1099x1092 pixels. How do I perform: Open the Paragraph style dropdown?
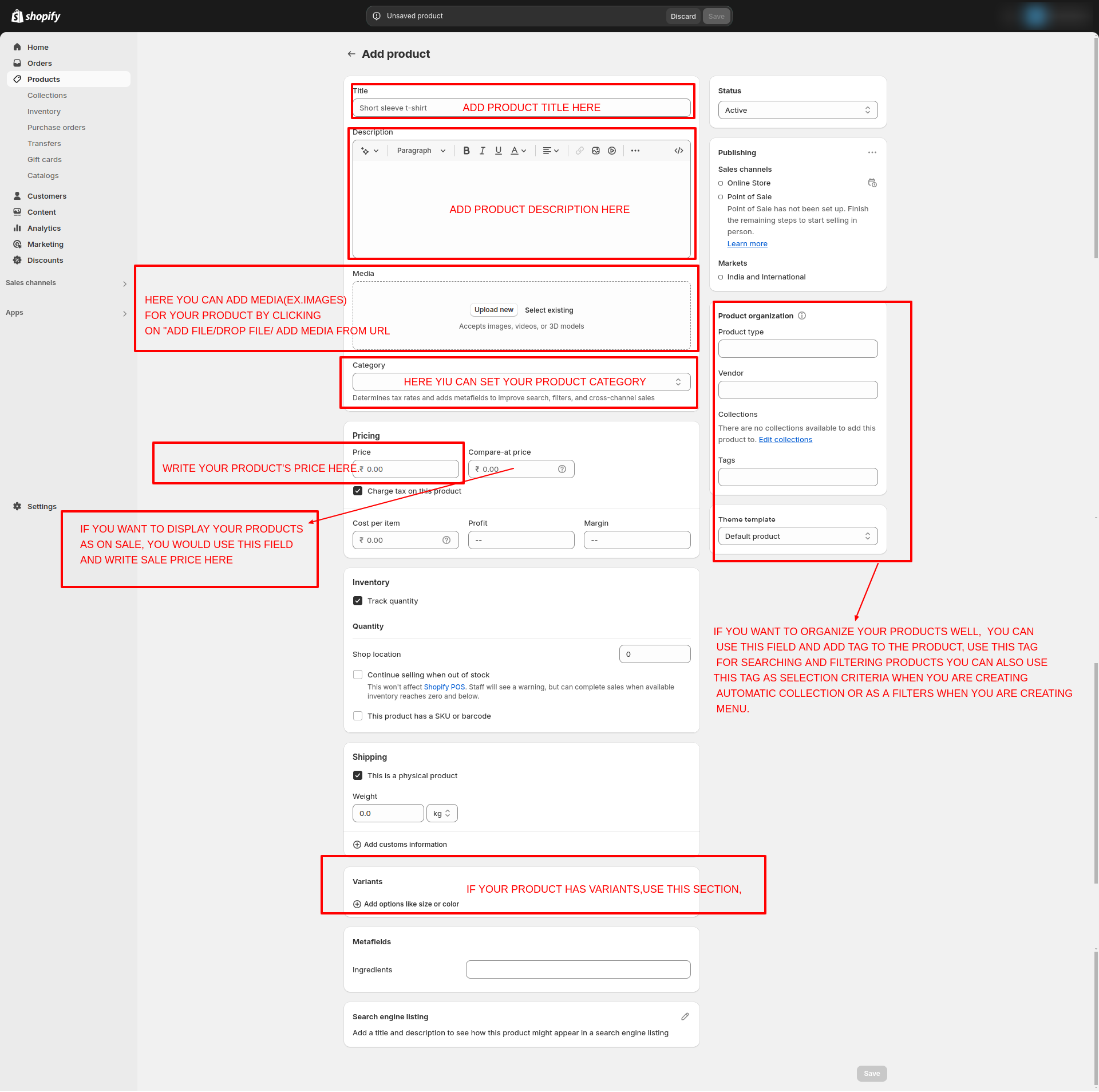click(x=421, y=151)
